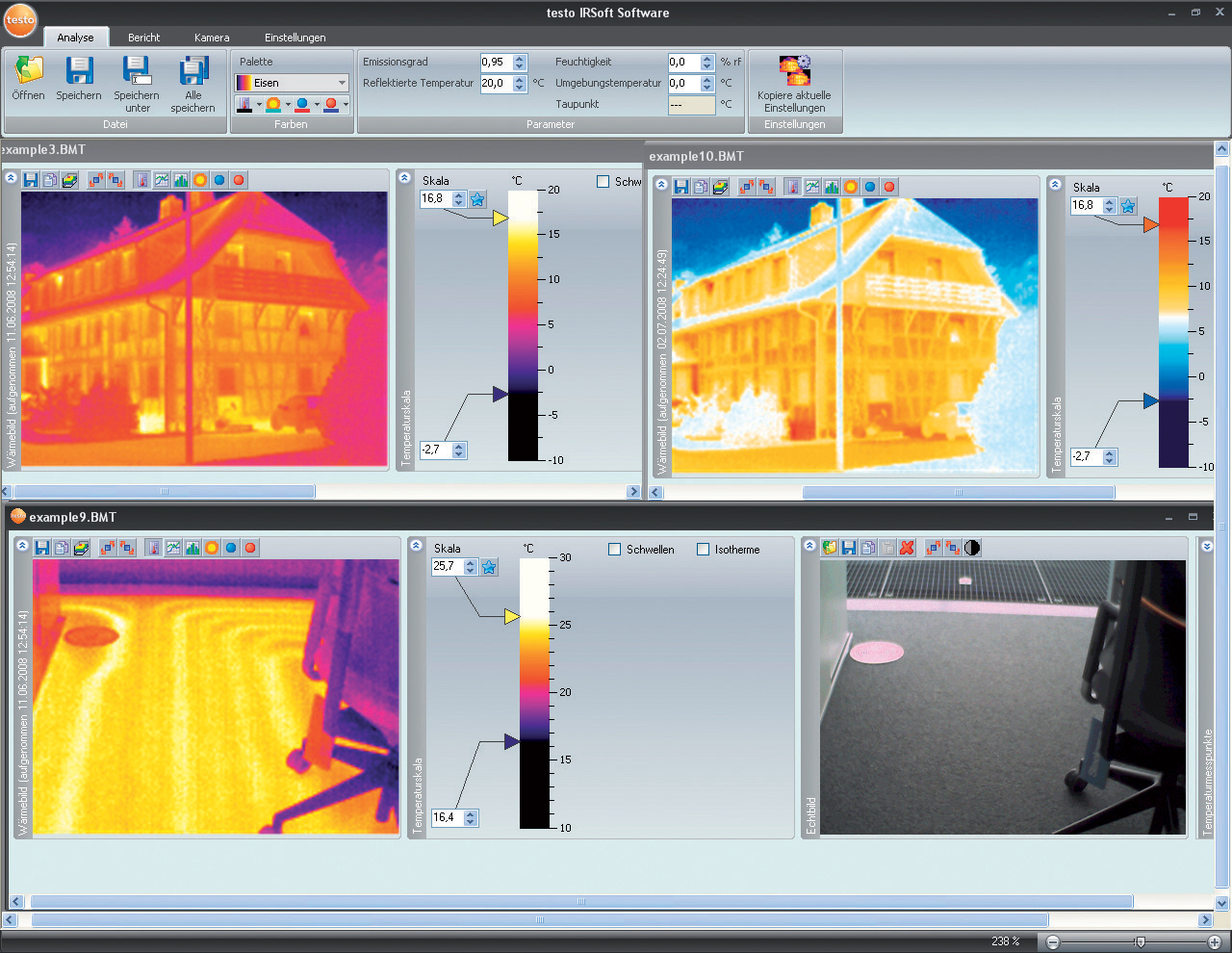Open orange sun color dropdown arrow in Farben
The image size is (1232, 953).
pyautogui.click(x=288, y=104)
